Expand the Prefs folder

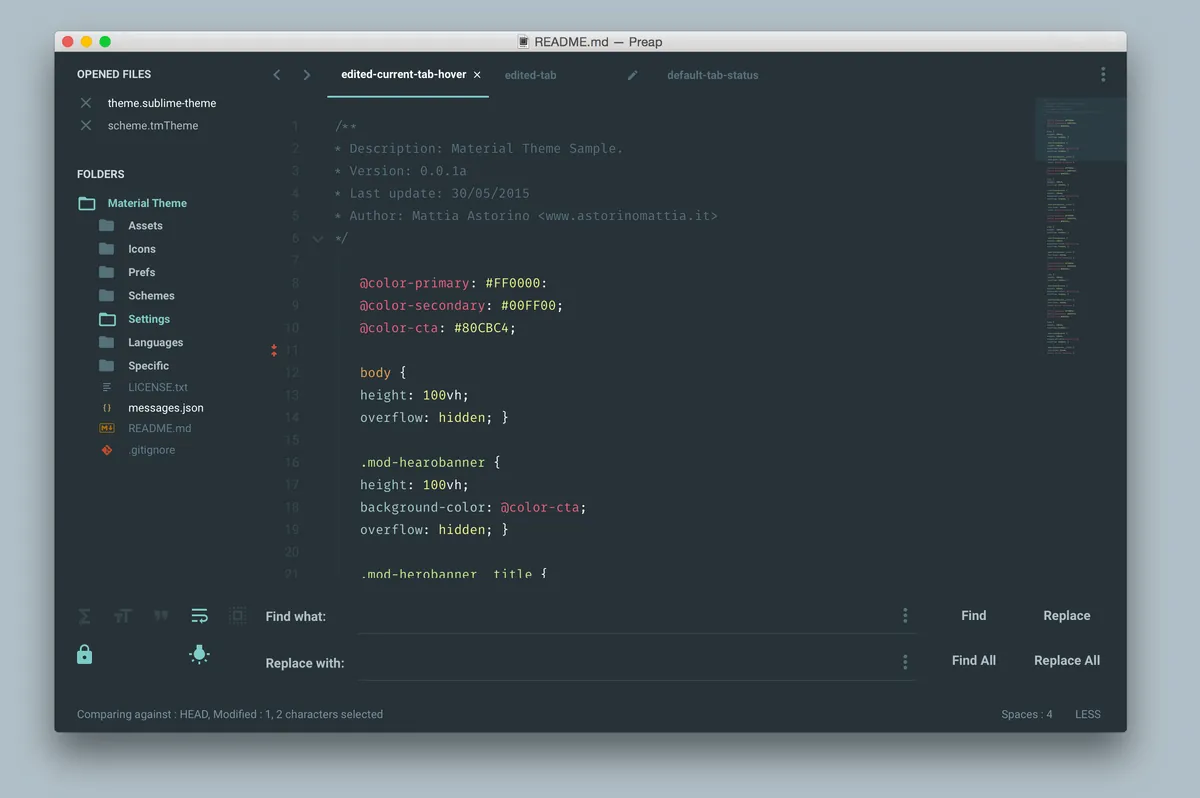pyautogui.click(x=107, y=272)
